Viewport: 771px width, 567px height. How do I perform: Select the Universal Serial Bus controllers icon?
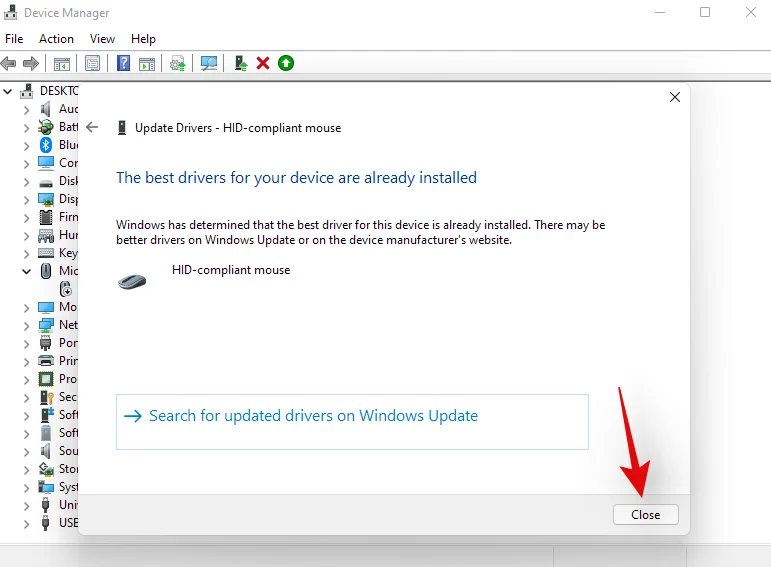click(46, 505)
